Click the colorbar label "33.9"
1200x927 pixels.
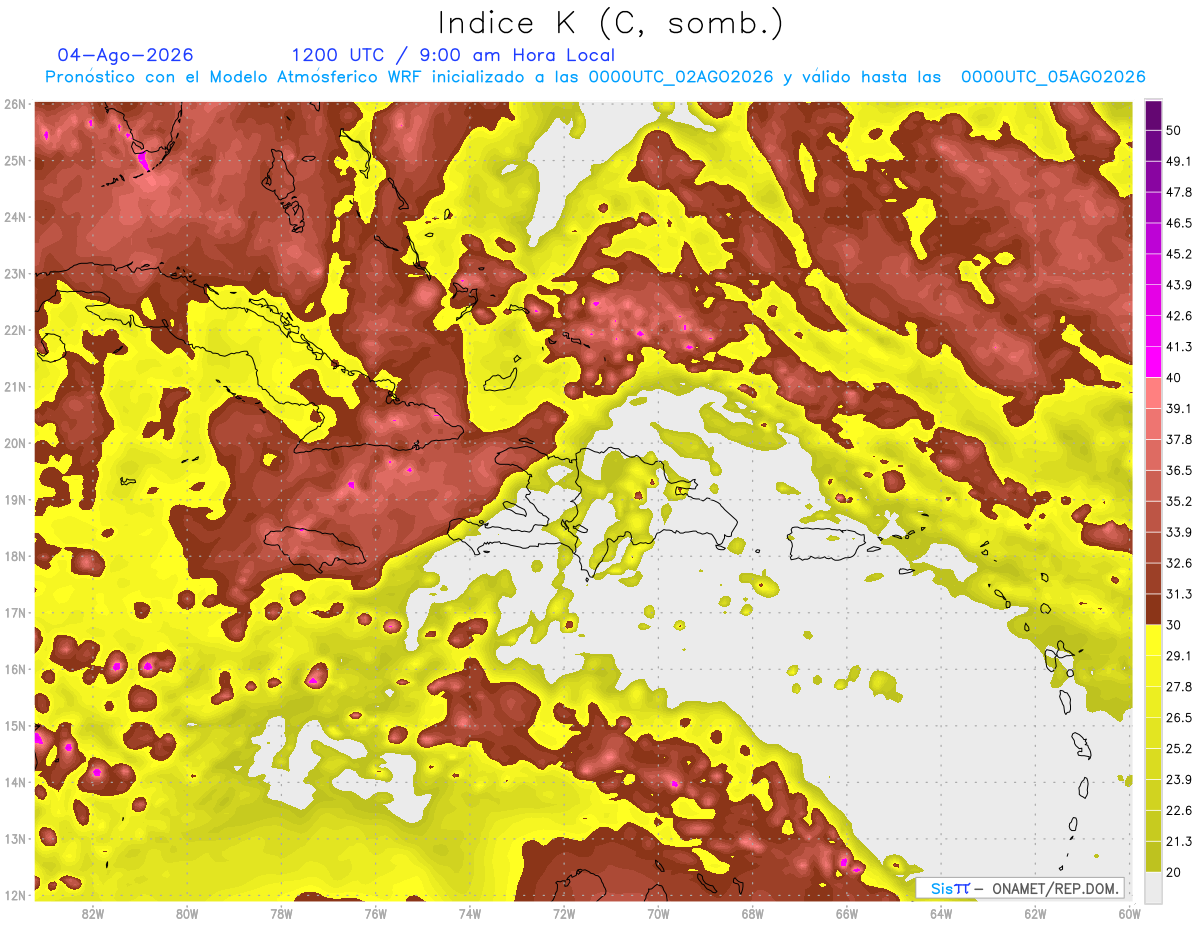pyautogui.click(x=1179, y=532)
